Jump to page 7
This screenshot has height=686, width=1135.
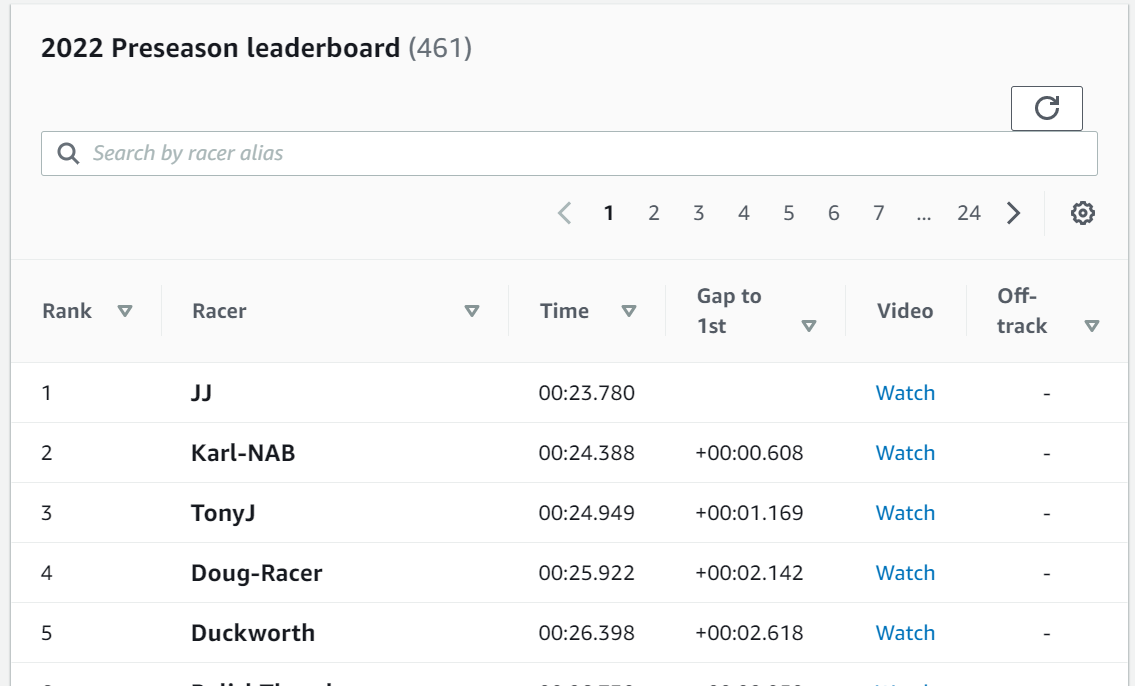point(878,213)
